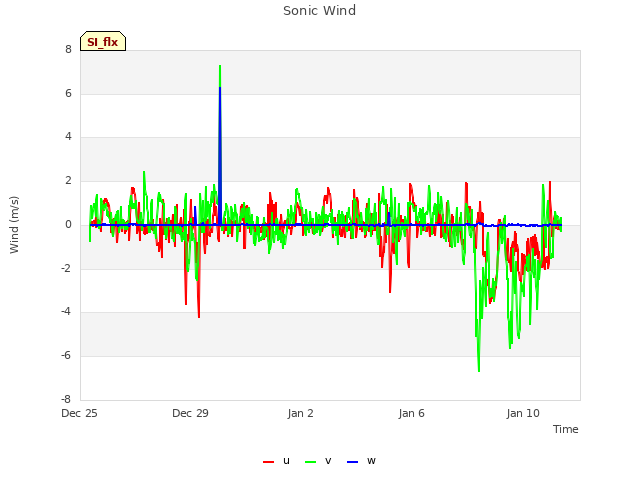The image size is (640, 480).
Task: Click the Jan 10 x-axis label
Action: pyautogui.click(x=523, y=413)
